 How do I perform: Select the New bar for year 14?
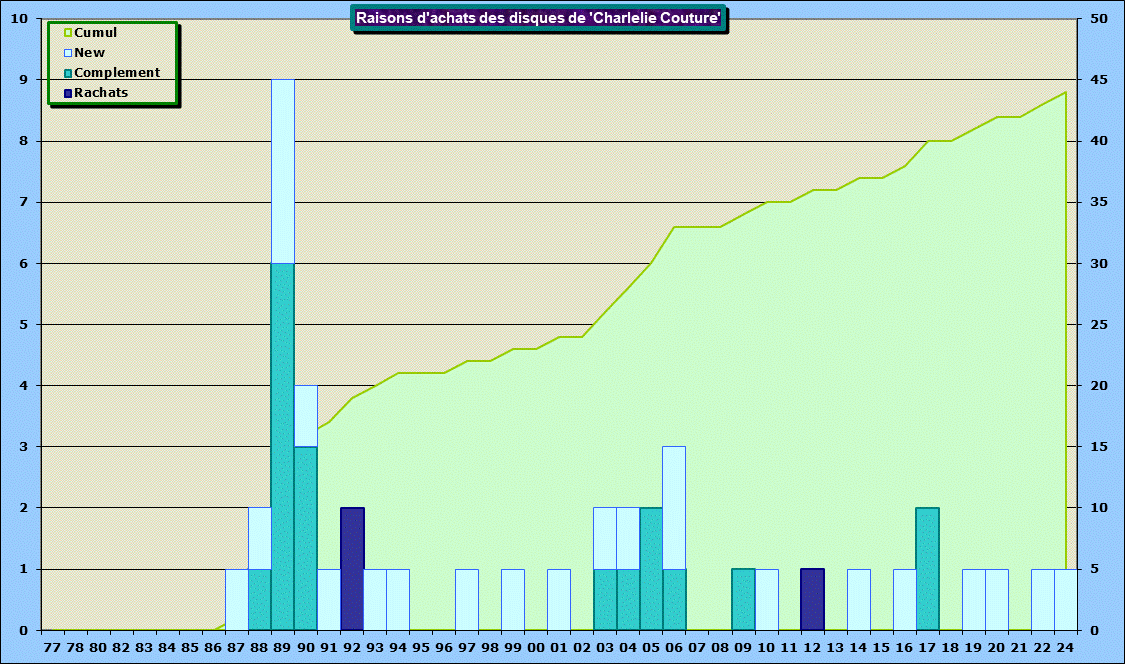858,599
